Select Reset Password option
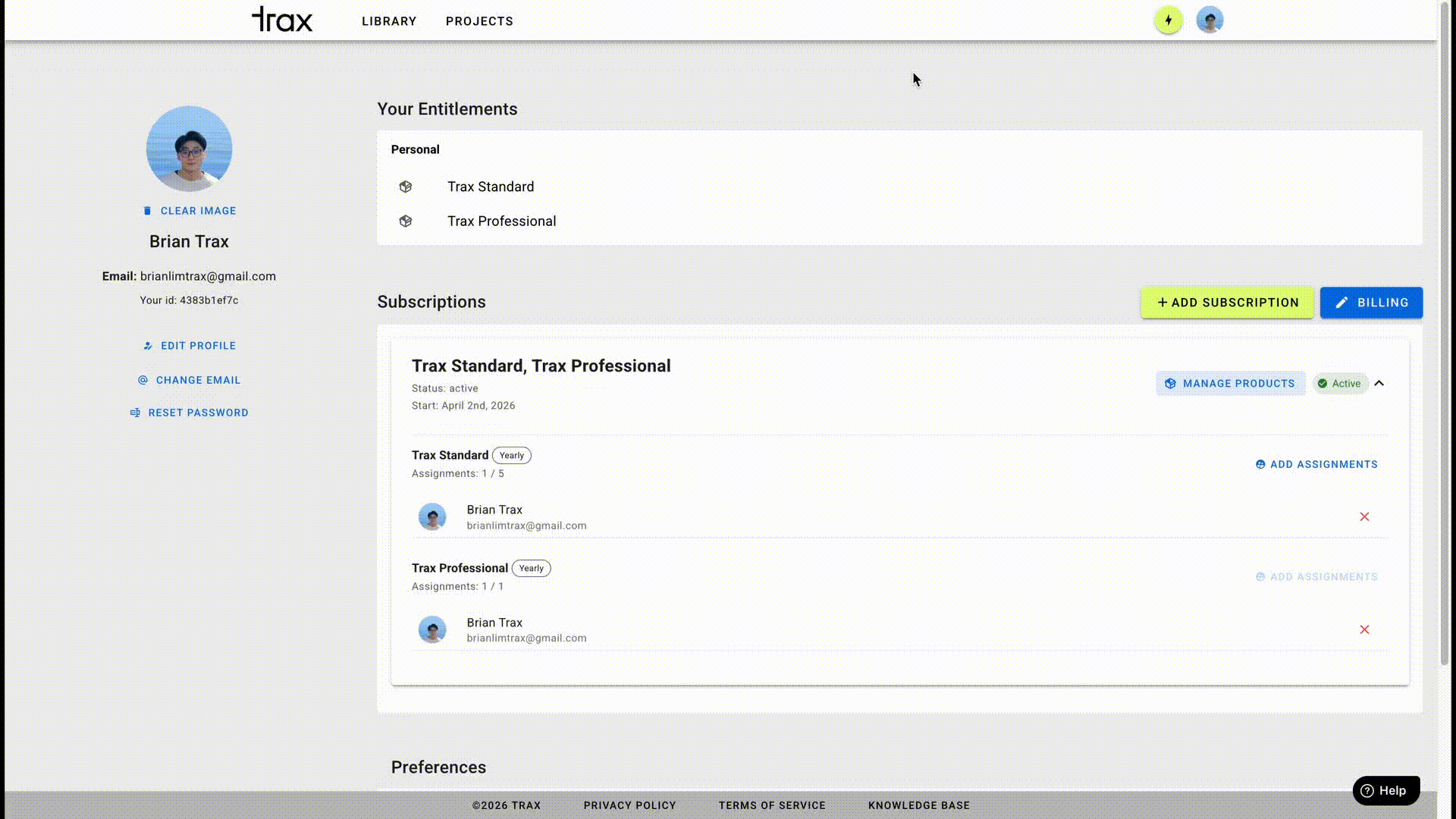Viewport: 1456px width, 819px height. [x=190, y=413]
